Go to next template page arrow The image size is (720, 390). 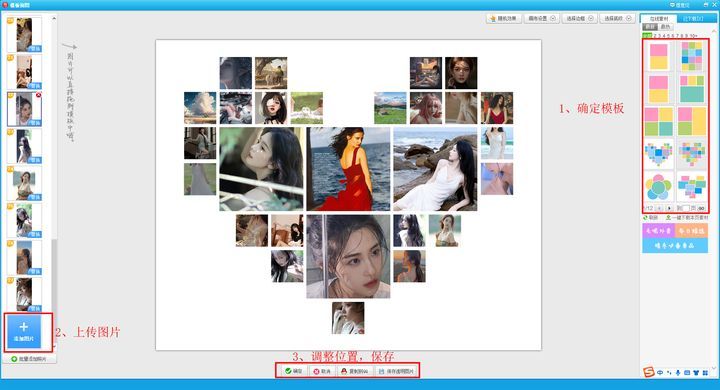click(669, 208)
